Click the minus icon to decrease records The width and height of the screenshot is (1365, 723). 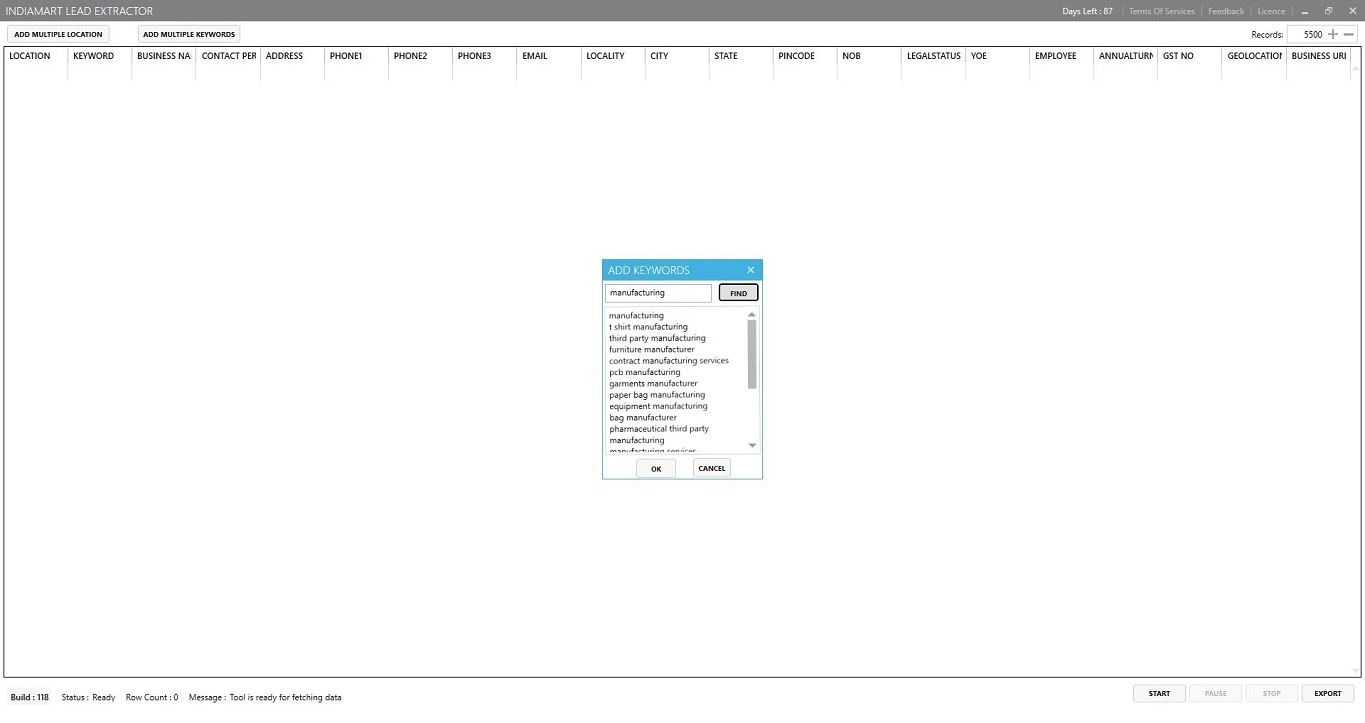click(x=1348, y=34)
